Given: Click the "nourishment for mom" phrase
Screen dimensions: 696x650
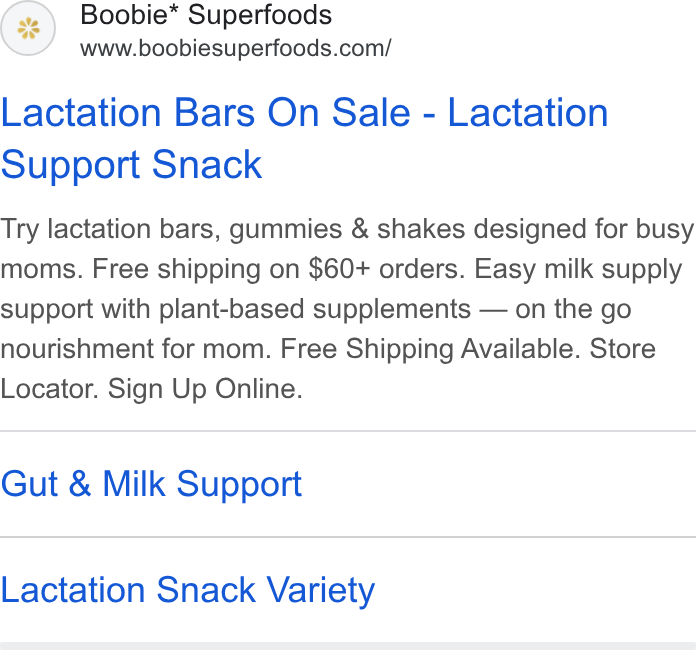Looking at the screenshot, I should point(136,349).
